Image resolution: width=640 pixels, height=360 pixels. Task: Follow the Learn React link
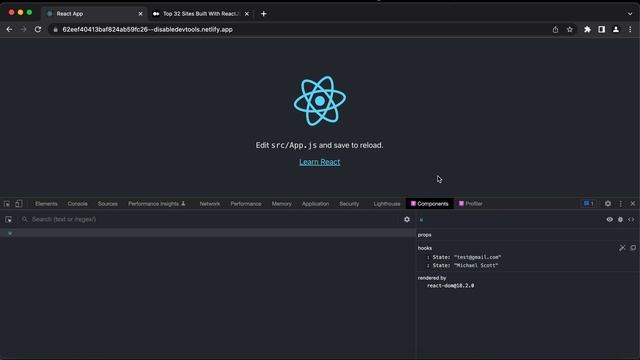[x=320, y=162]
